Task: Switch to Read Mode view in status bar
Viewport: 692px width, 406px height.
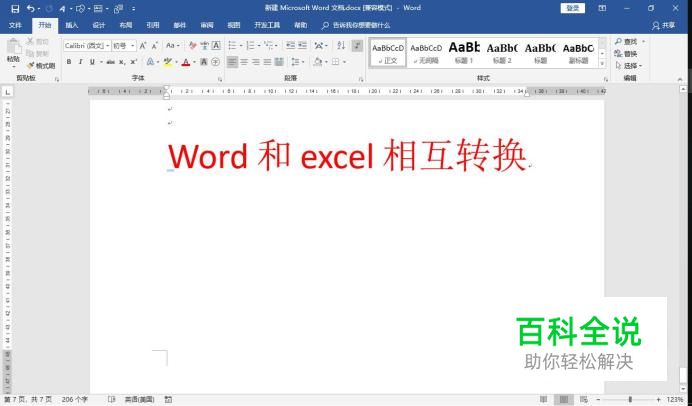Action: tap(543, 399)
